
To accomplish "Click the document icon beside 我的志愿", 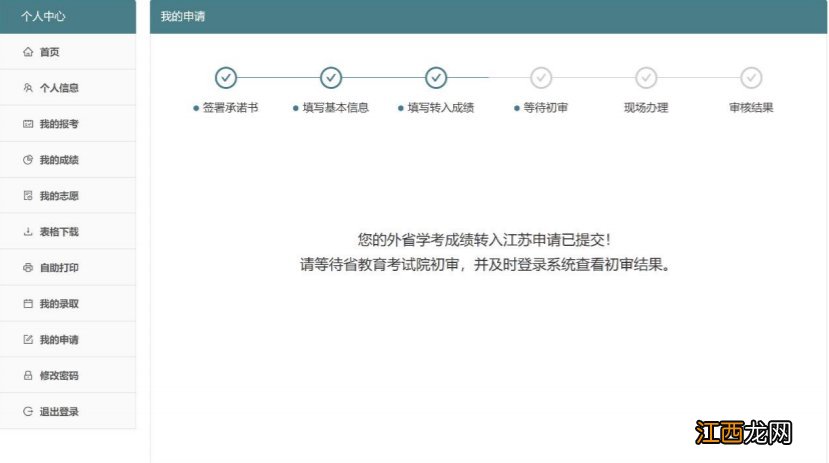I will click(28, 196).
